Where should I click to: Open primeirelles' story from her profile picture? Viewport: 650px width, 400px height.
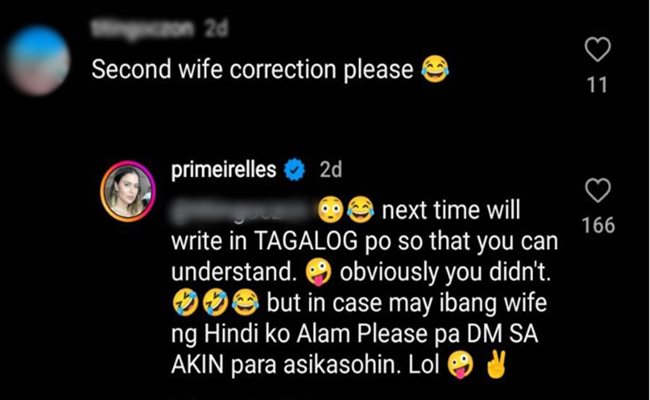point(128,192)
